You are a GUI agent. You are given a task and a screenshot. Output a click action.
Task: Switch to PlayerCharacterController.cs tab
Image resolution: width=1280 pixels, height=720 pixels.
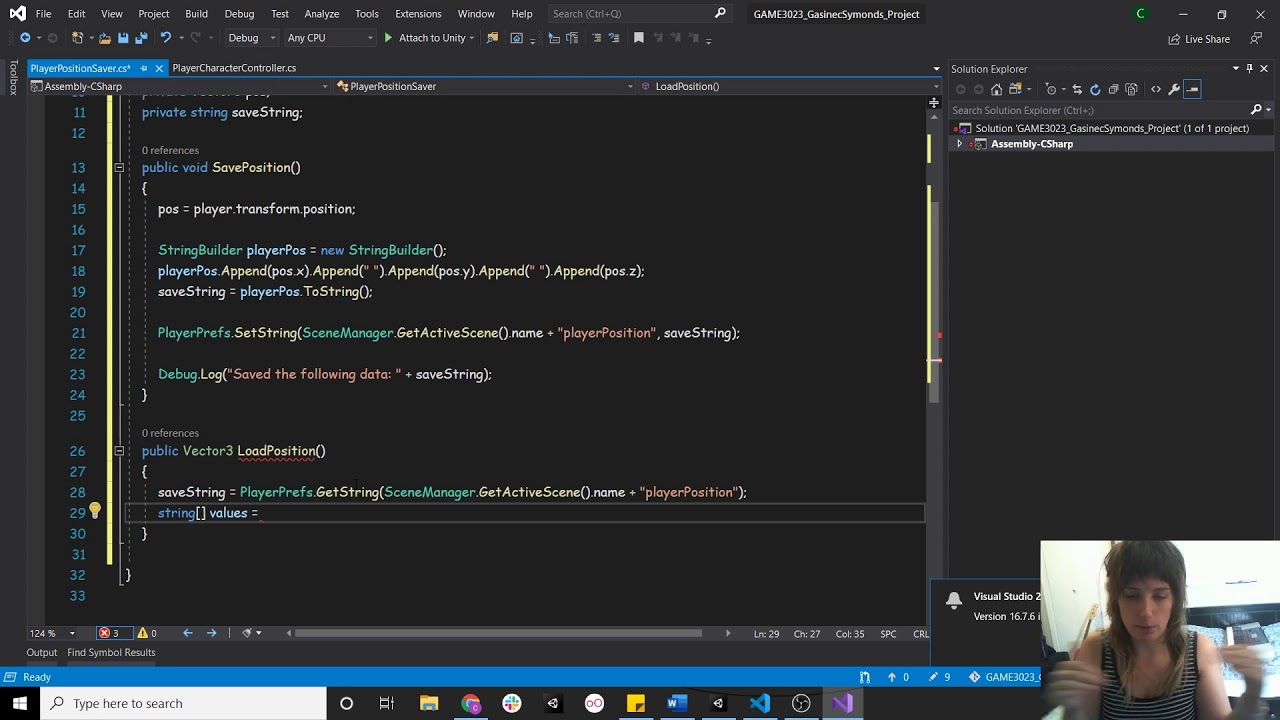(234, 68)
